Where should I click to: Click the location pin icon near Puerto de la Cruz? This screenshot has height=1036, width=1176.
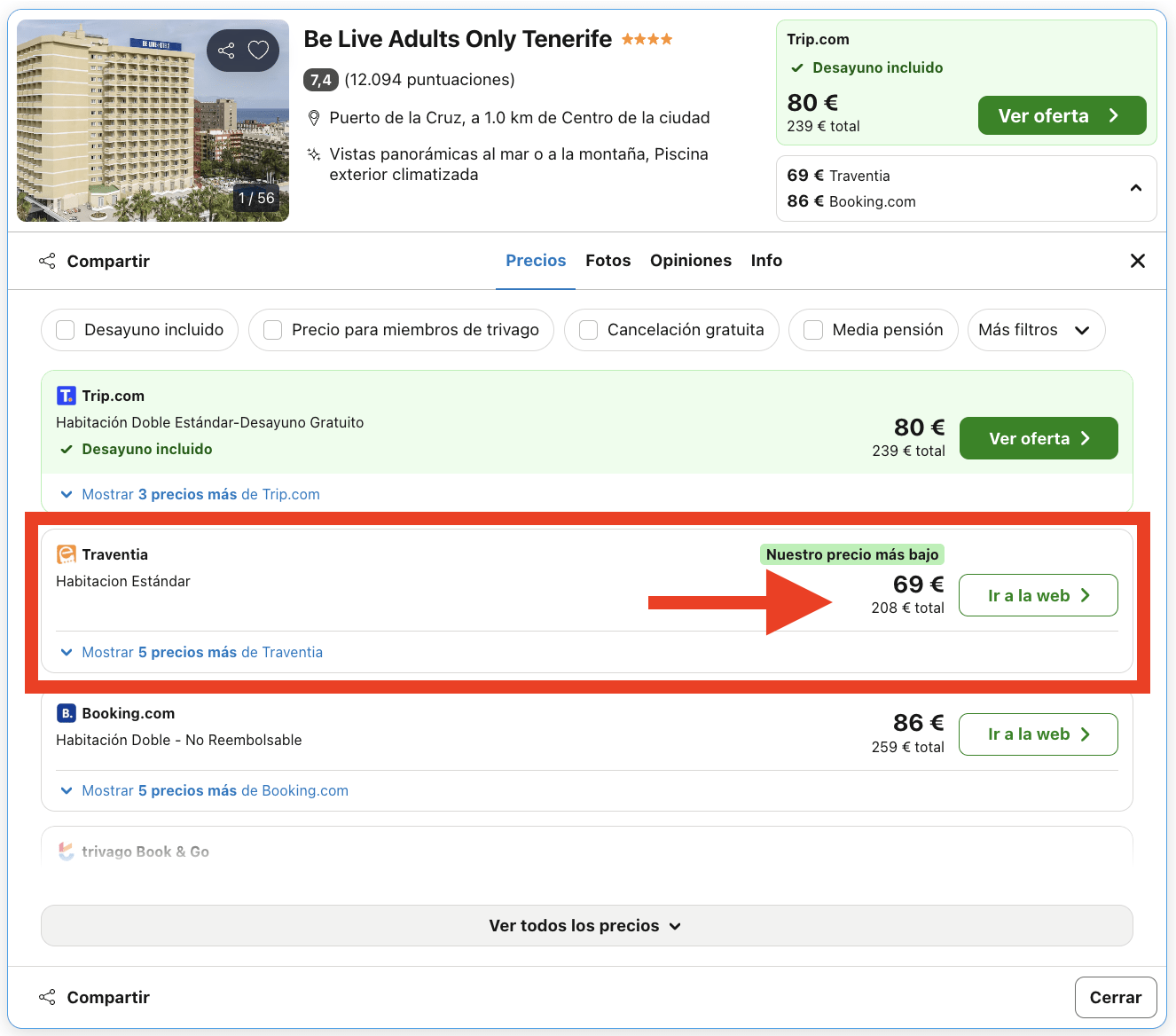(315, 117)
